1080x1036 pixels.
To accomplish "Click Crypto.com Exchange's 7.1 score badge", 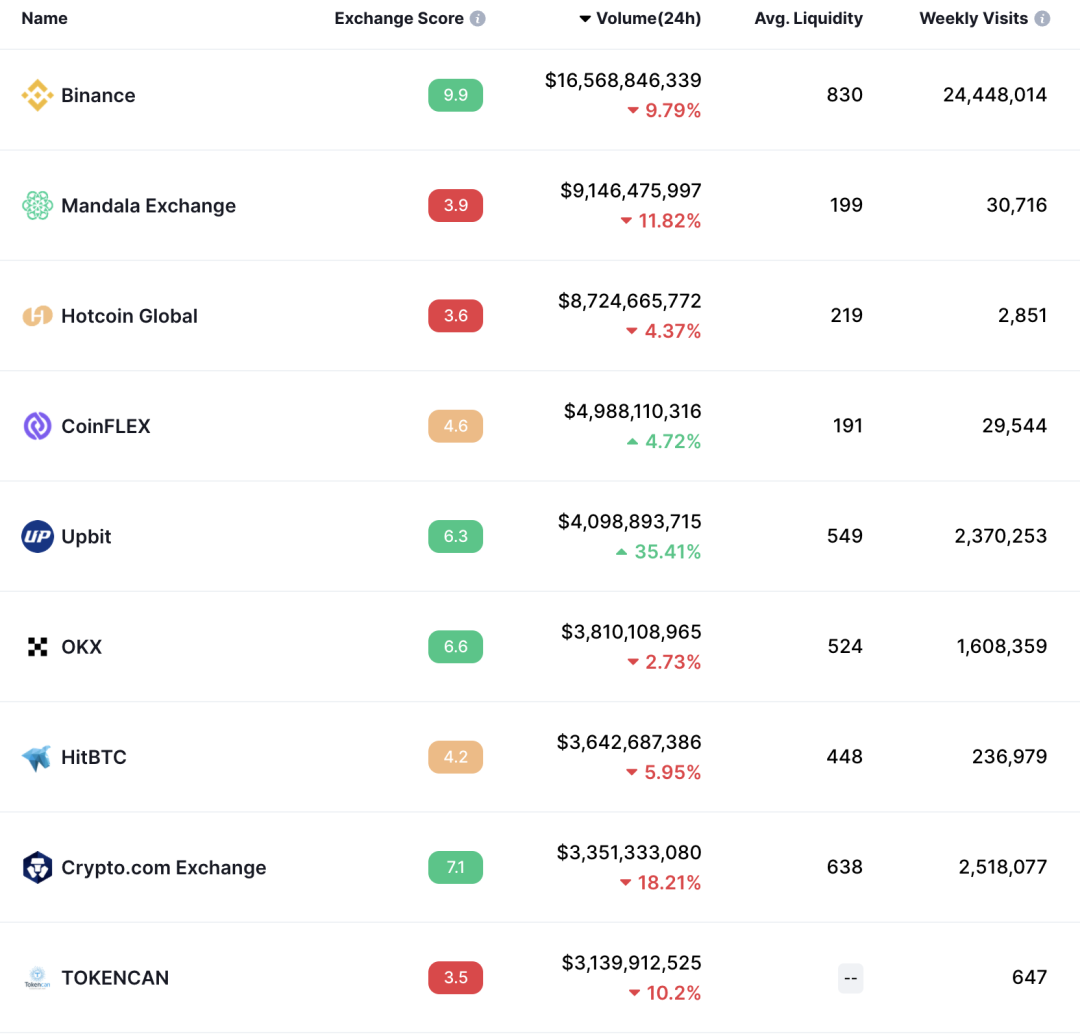I will [455, 867].
